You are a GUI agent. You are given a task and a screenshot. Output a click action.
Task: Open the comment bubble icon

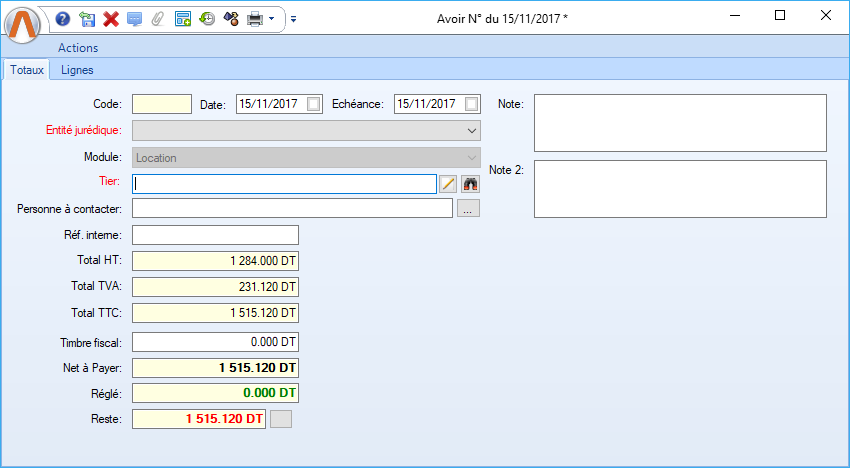(x=134, y=18)
